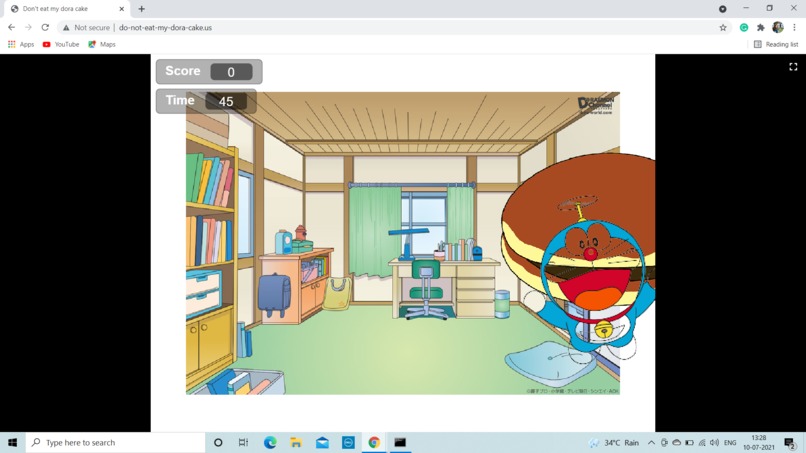
Task: Open the Windows Start menu
Action: point(12,442)
